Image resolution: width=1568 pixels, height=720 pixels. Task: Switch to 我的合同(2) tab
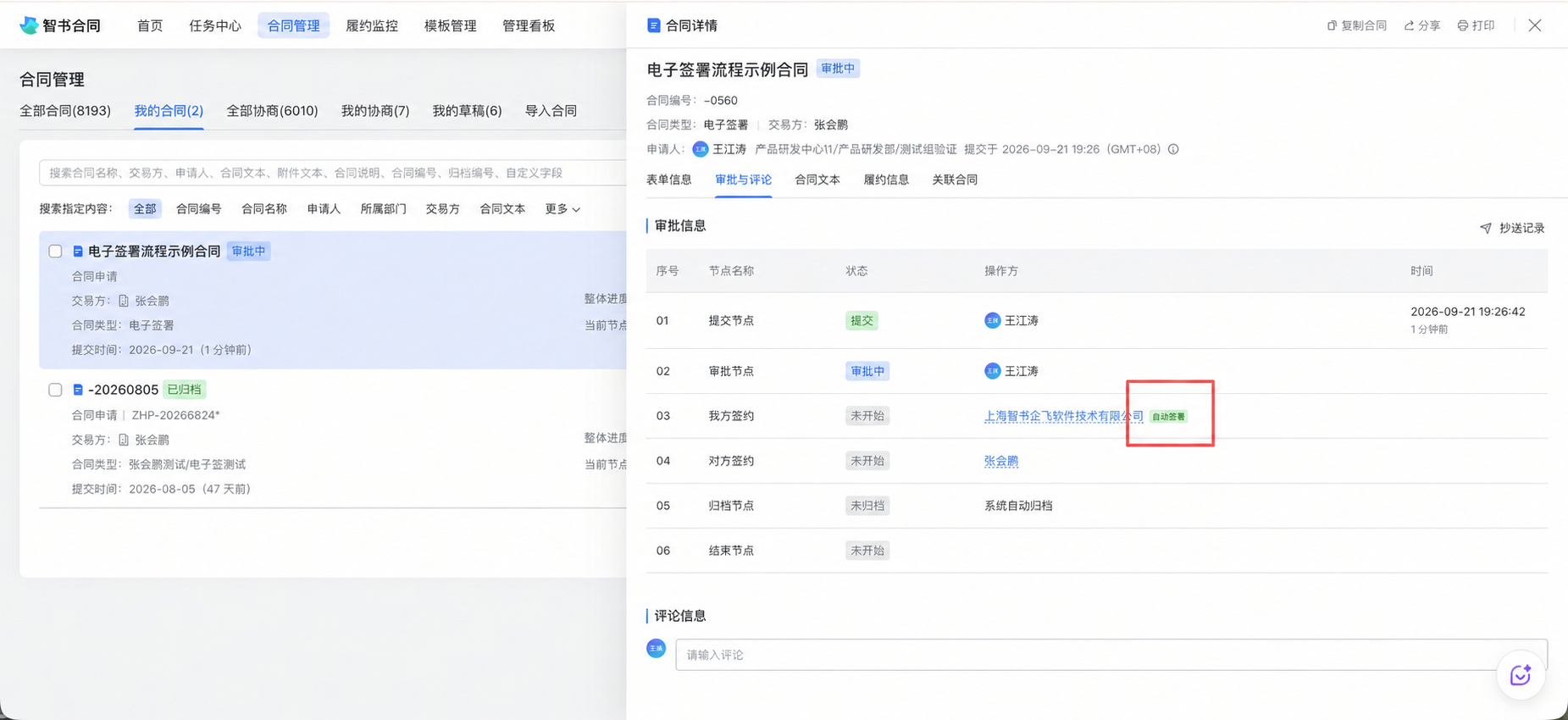pyautogui.click(x=169, y=111)
